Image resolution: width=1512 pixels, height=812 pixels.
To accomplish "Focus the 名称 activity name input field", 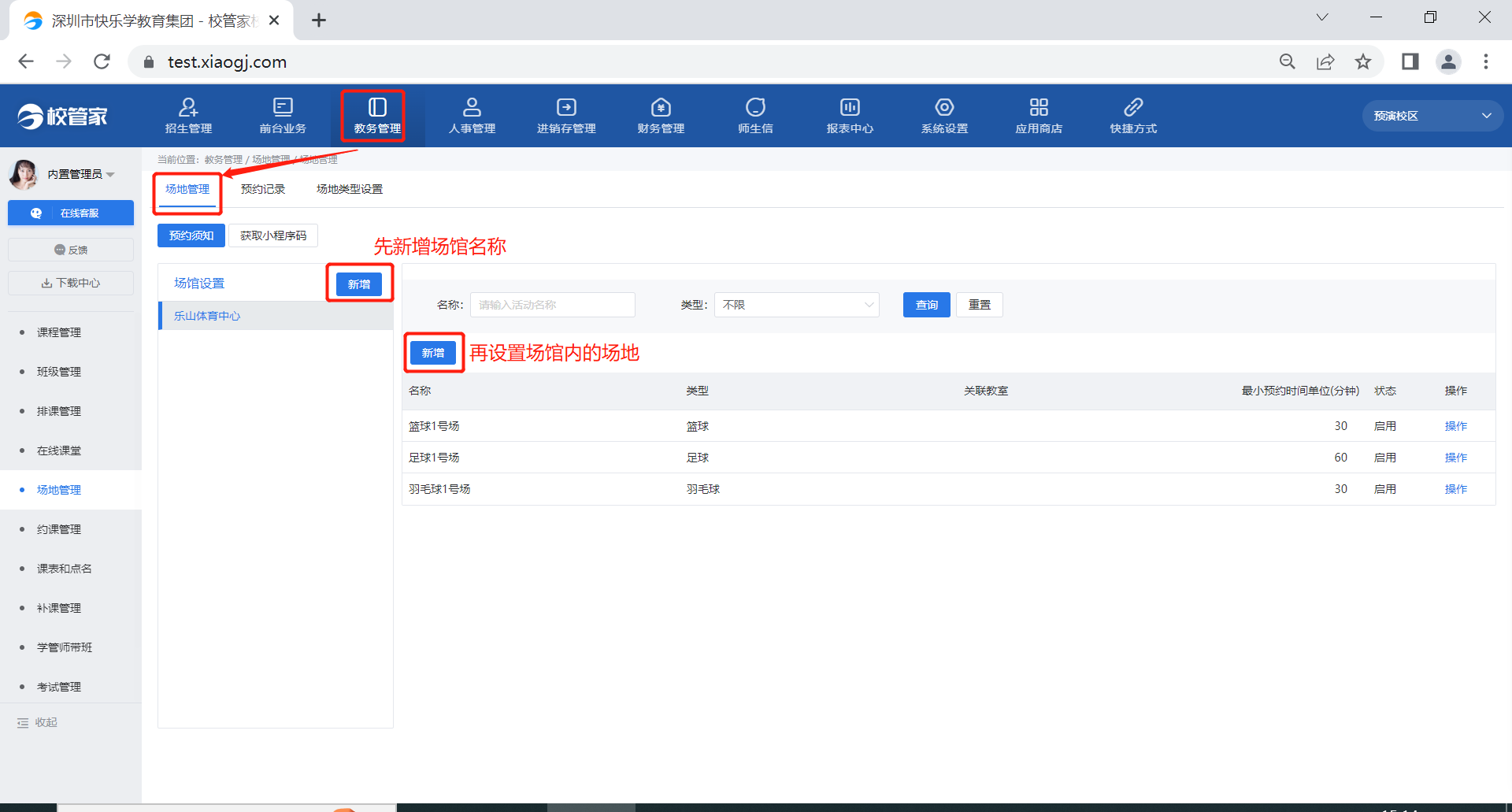I will (x=552, y=305).
